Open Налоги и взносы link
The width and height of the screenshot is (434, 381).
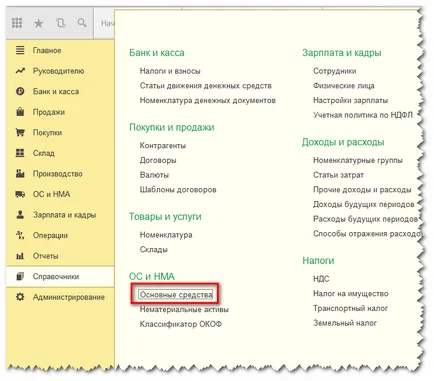[170, 71]
